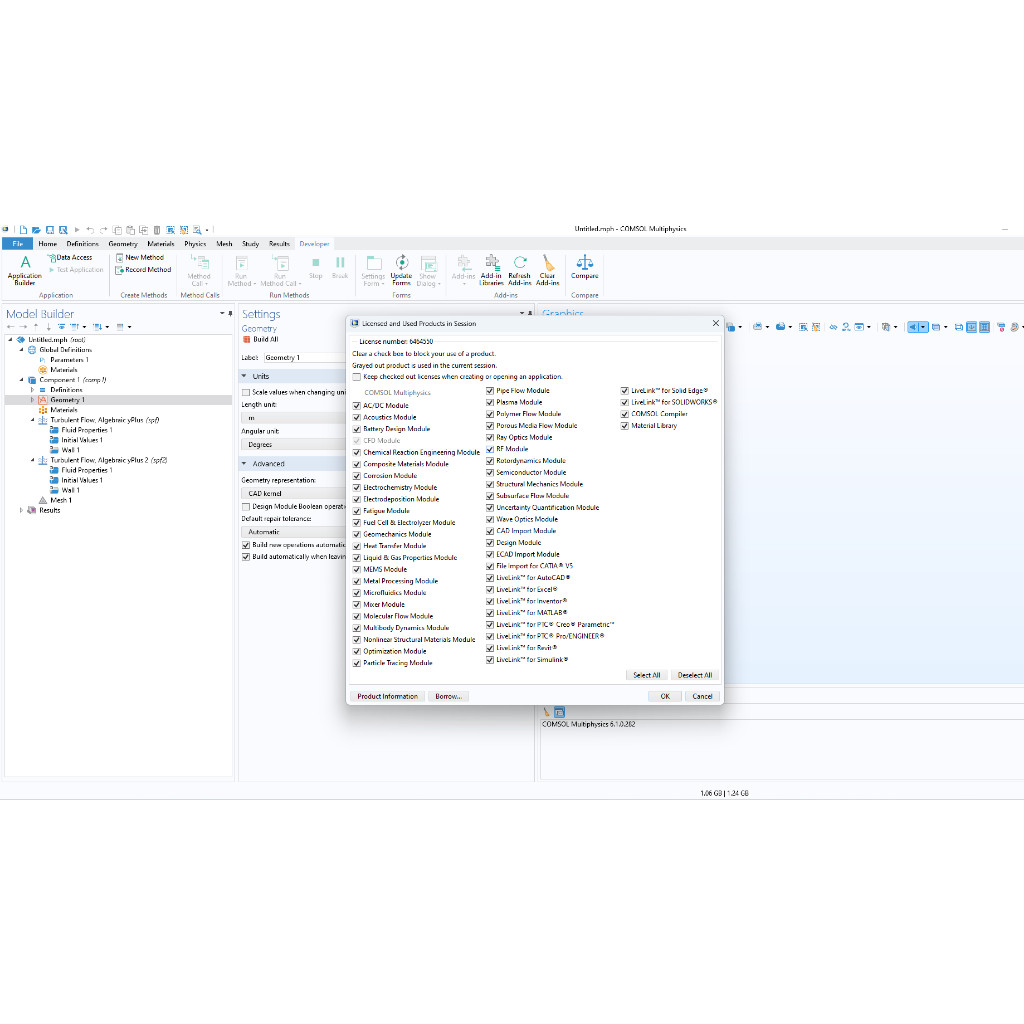1024x1024 pixels.
Task: Expand the Definitions tree node
Action: tap(32, 390)
